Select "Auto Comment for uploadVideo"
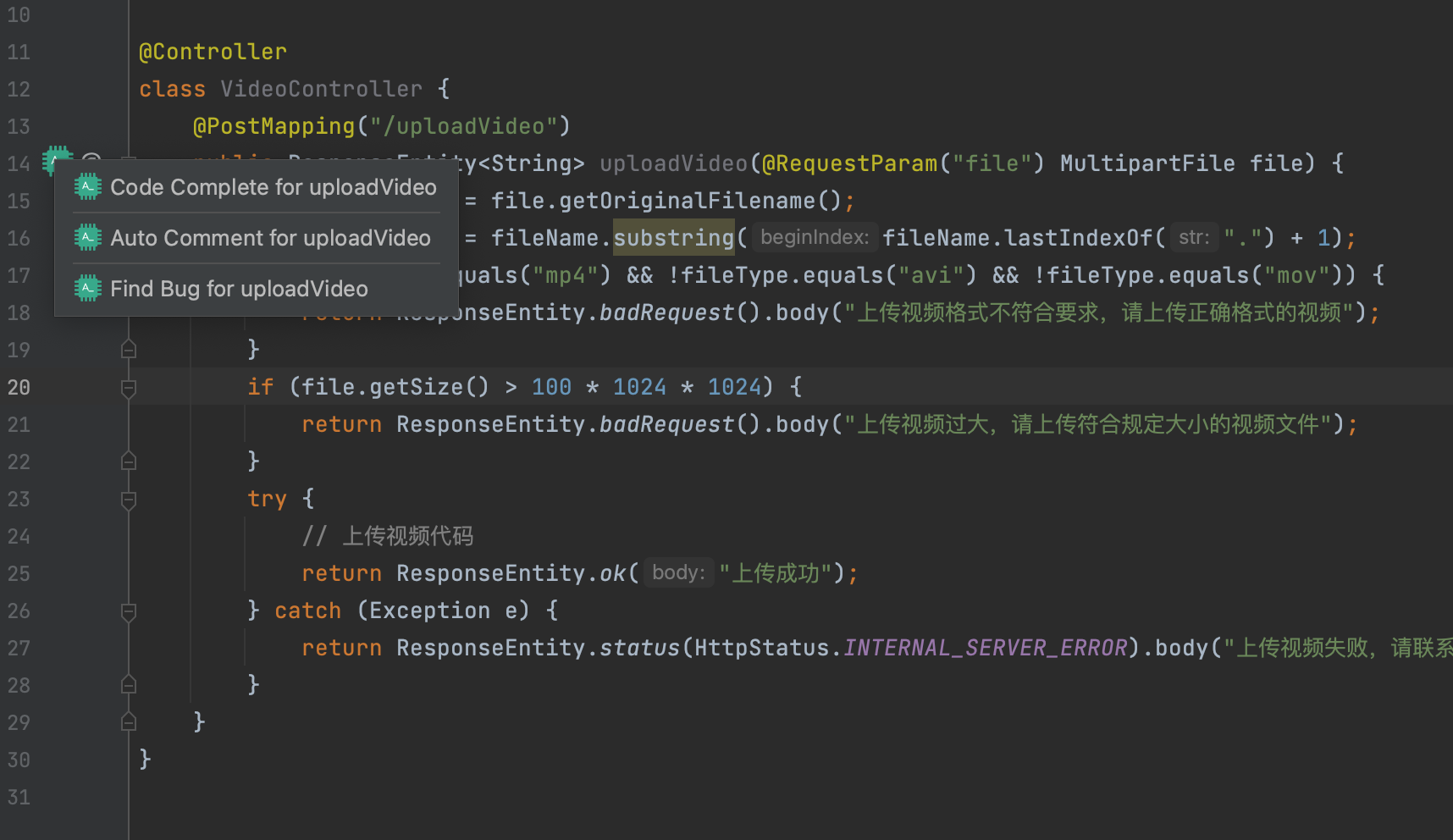Screen dimensions: 1453x840 [269, 237]
